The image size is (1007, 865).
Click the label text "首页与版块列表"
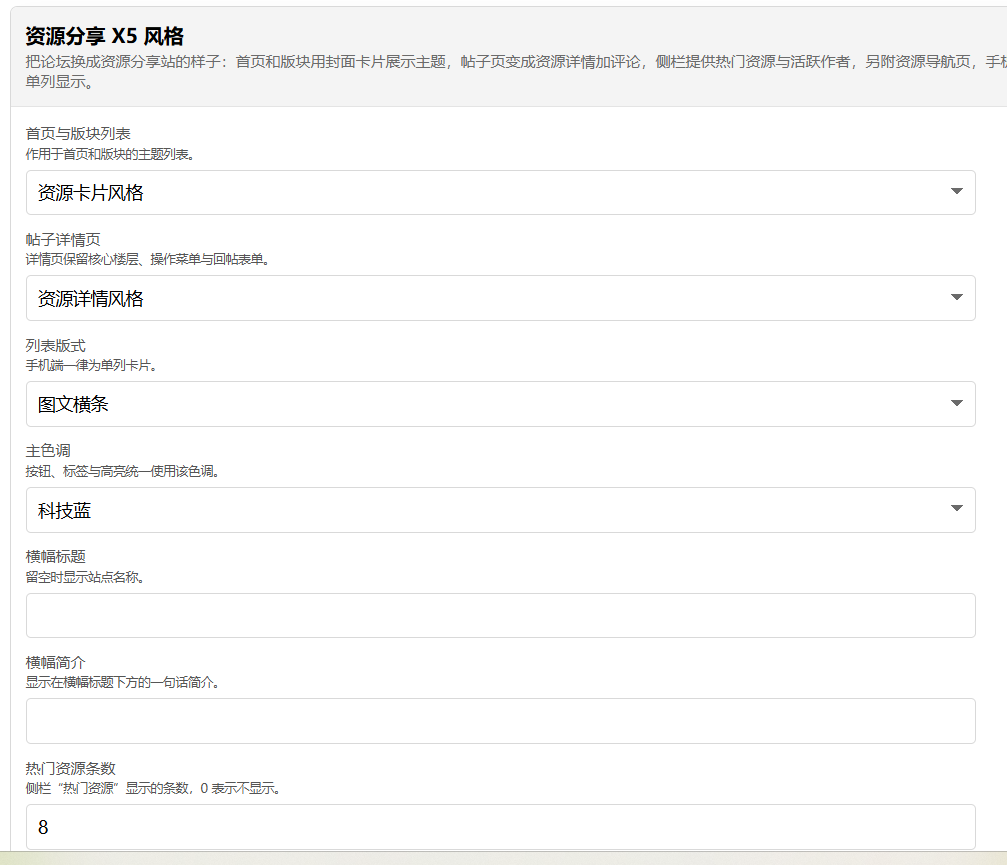tap(78, 134)
